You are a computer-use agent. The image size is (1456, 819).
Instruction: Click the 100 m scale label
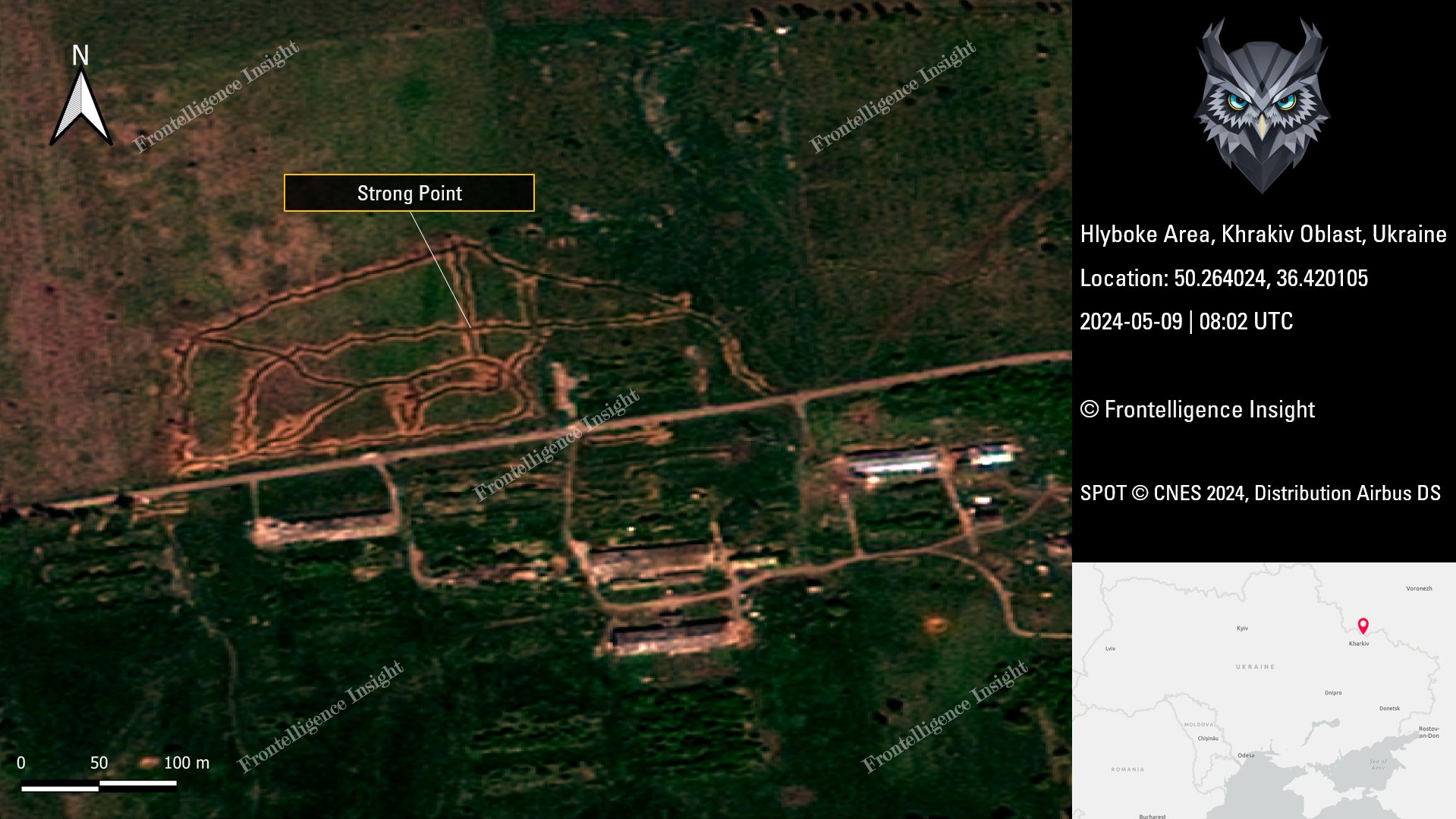tap(187, 763)
